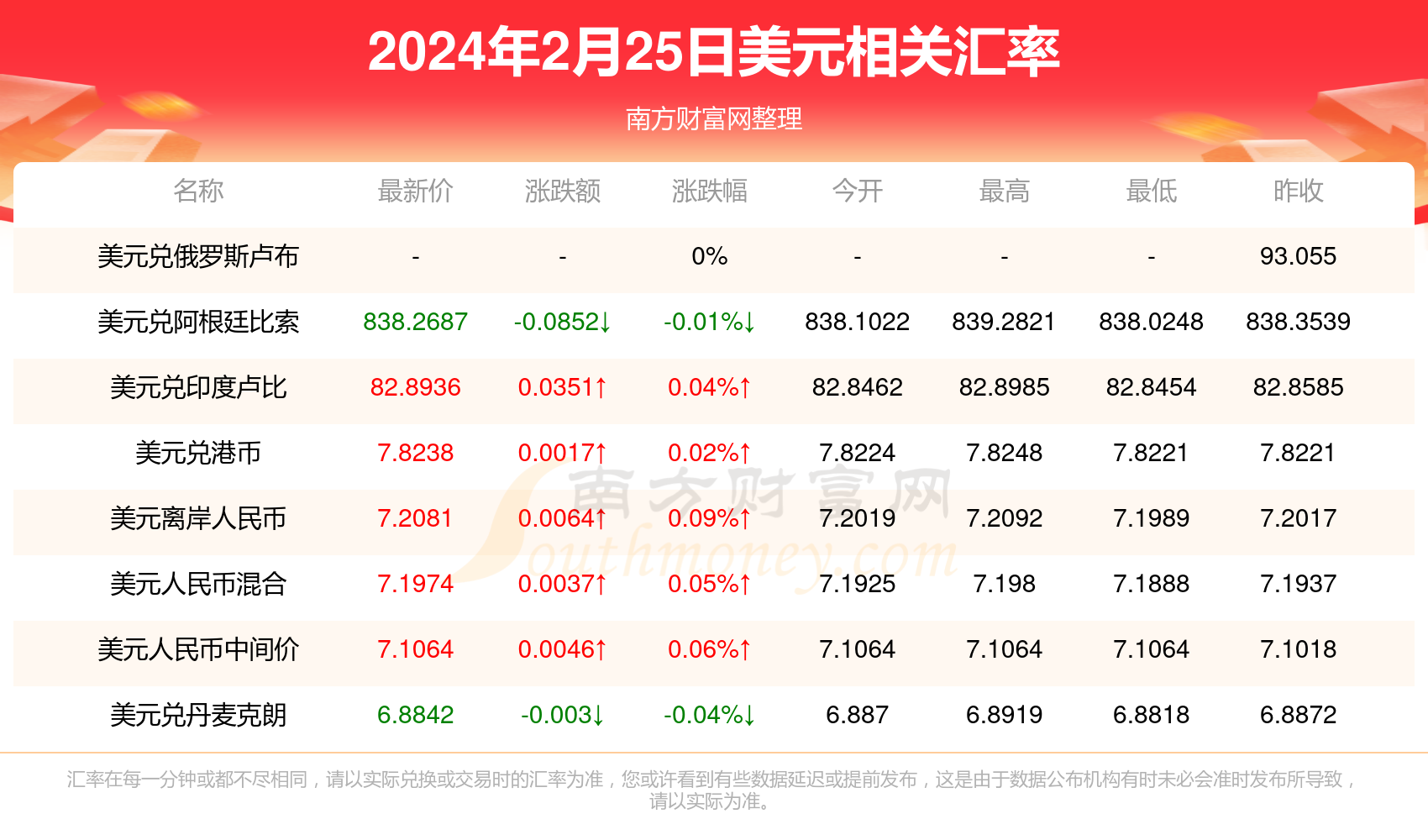Screen dimensions: 1428x840
Task: Click the high value 7.8248
Action: tap(1005, 454)
